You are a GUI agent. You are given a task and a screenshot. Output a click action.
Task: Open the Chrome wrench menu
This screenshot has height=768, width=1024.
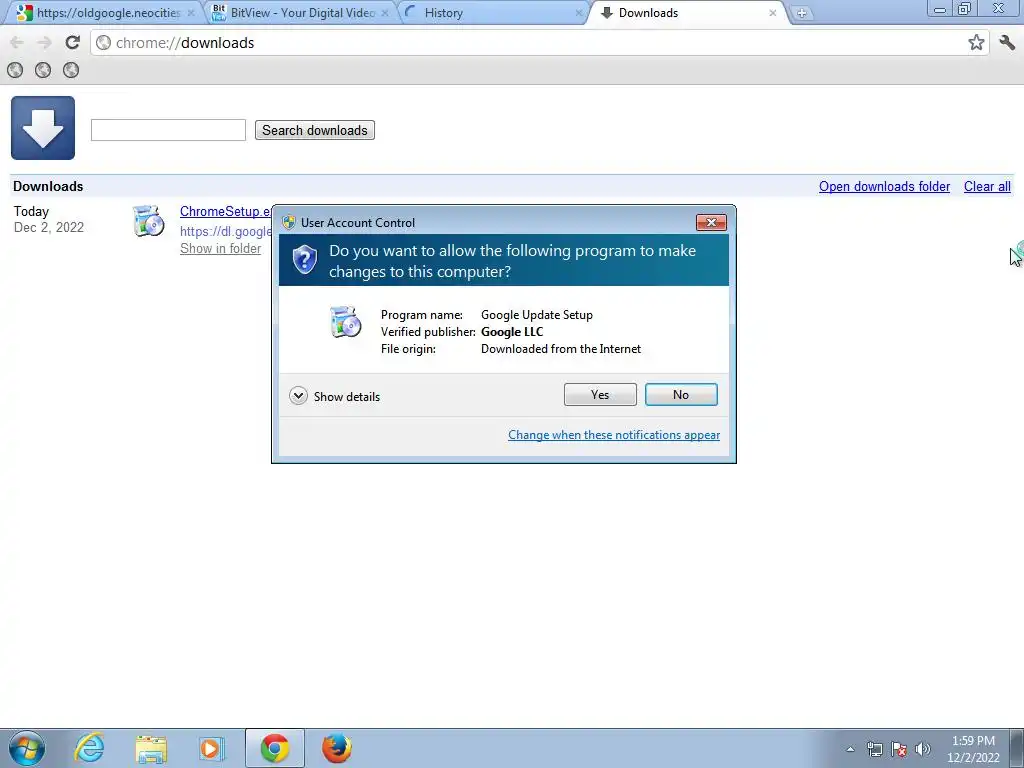(x=1007, y=42)
